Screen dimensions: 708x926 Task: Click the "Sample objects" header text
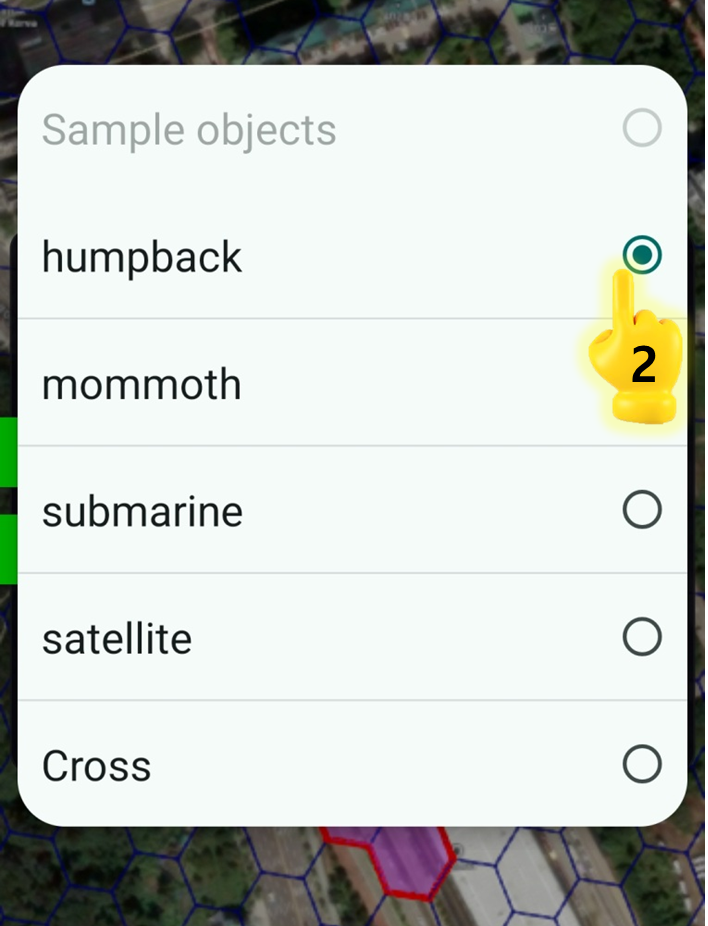tap(189, 130)
